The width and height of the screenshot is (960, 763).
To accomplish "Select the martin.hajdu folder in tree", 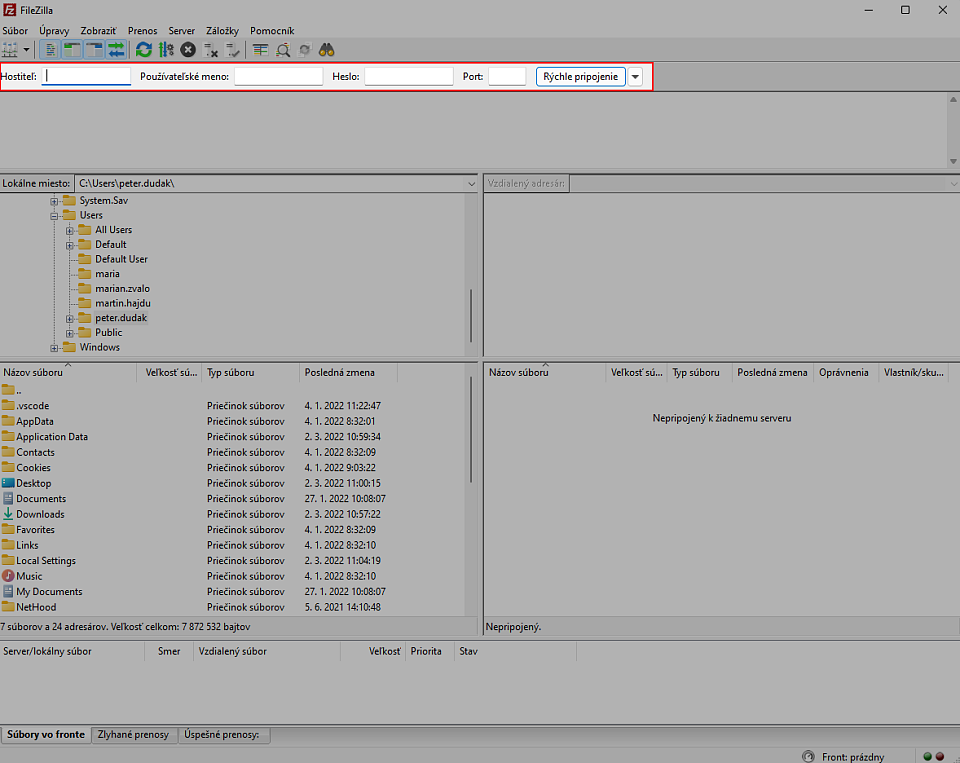I will [123, 303].
